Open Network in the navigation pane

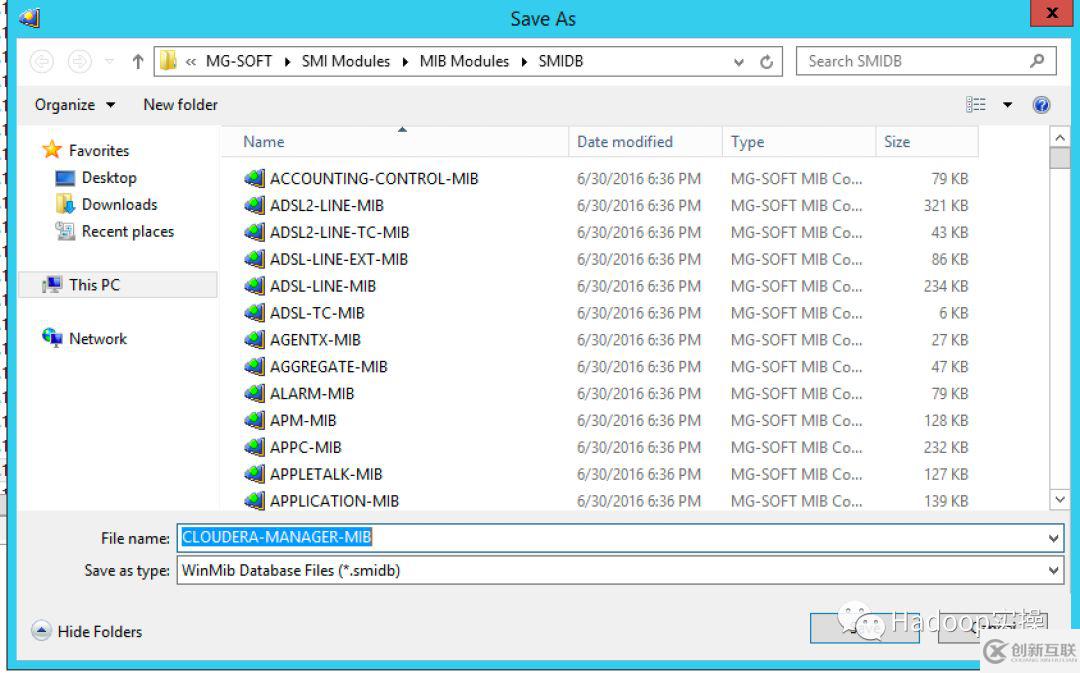pyautogui.click(x=97, y=339)
